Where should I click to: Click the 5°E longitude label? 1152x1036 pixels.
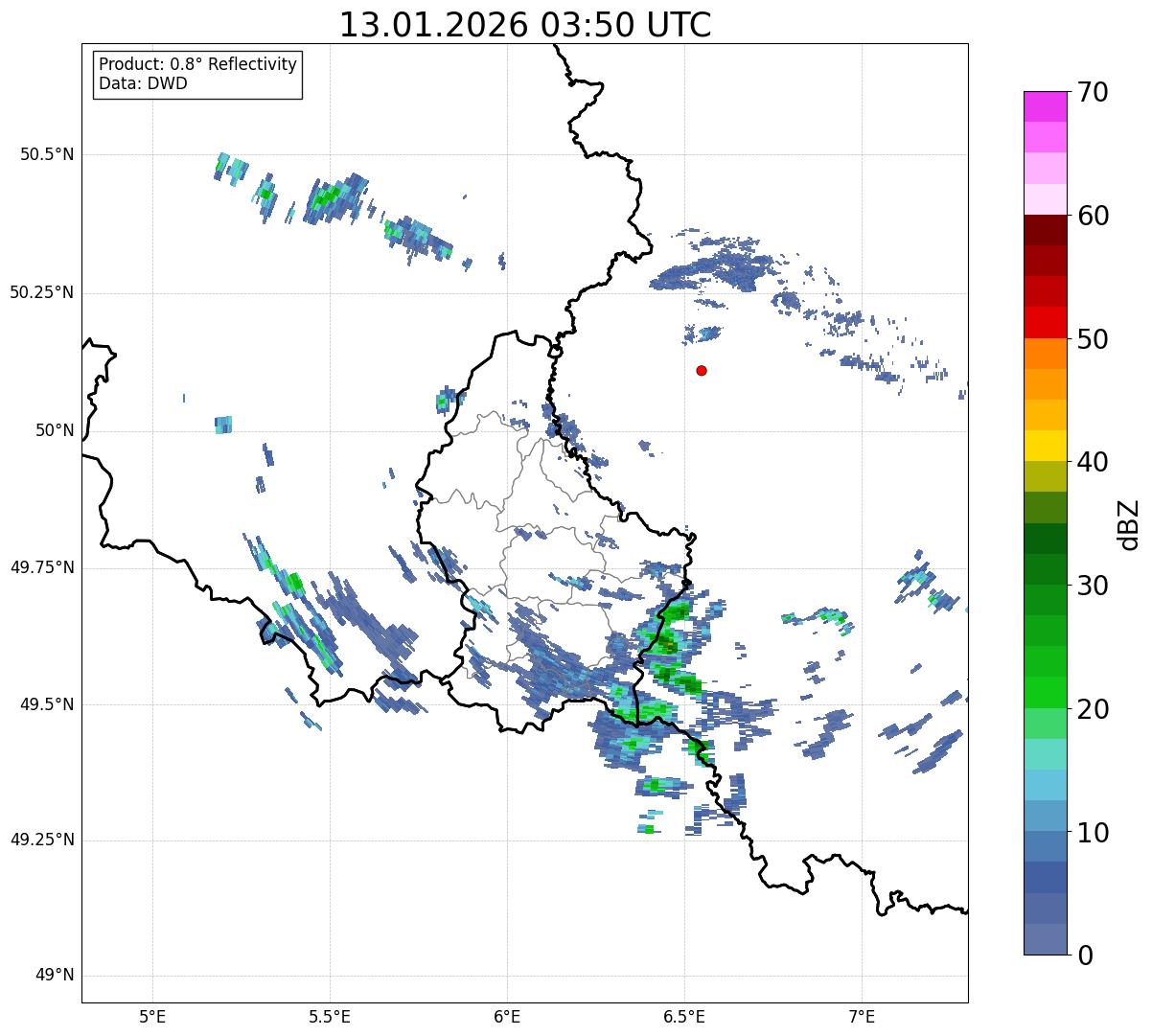[152, 1017]
